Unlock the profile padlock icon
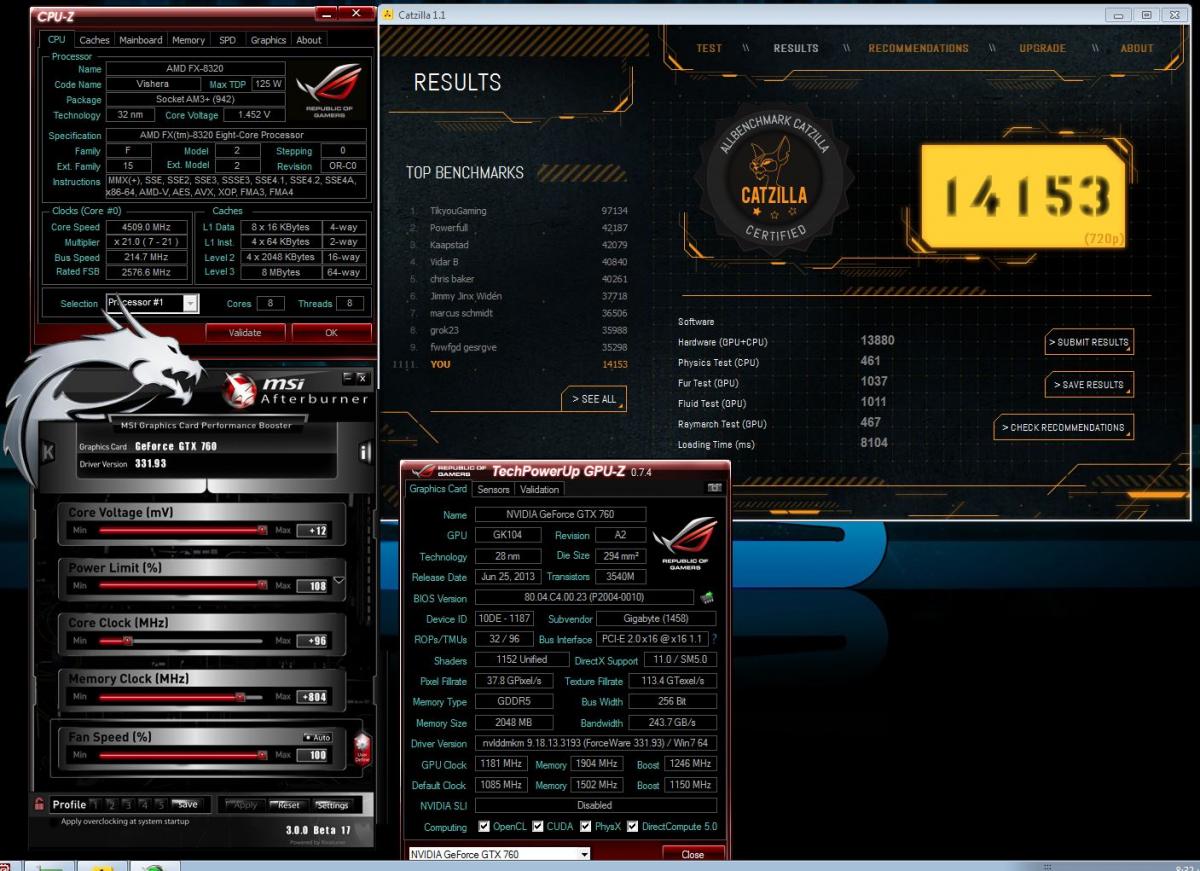The width and height of the screenshot is (1200, 871). click(x=39, y=804)
